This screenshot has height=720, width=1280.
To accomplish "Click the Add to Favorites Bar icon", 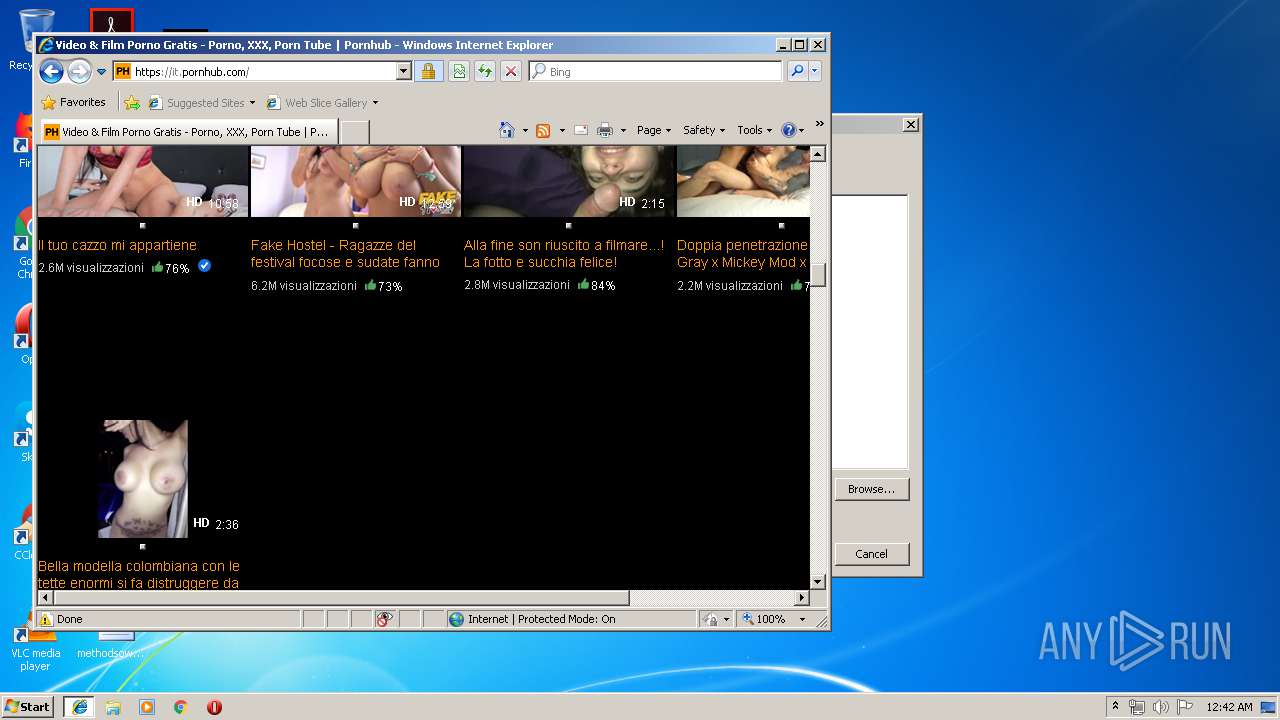I will tap(131, 102).
